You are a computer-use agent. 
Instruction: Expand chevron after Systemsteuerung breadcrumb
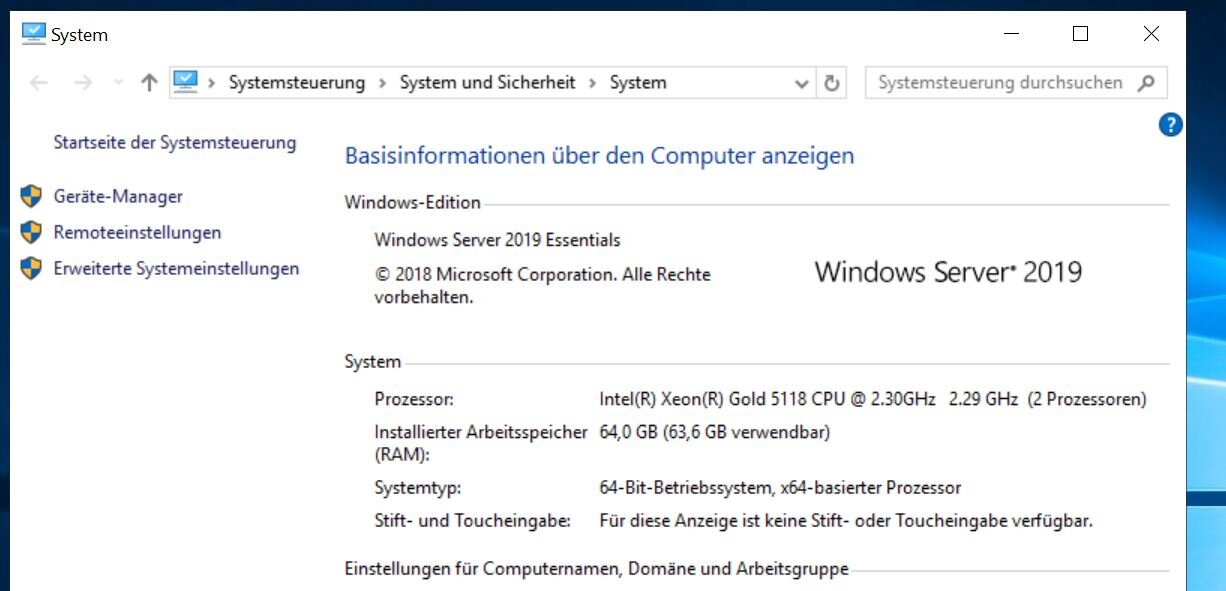click(382, 83)
